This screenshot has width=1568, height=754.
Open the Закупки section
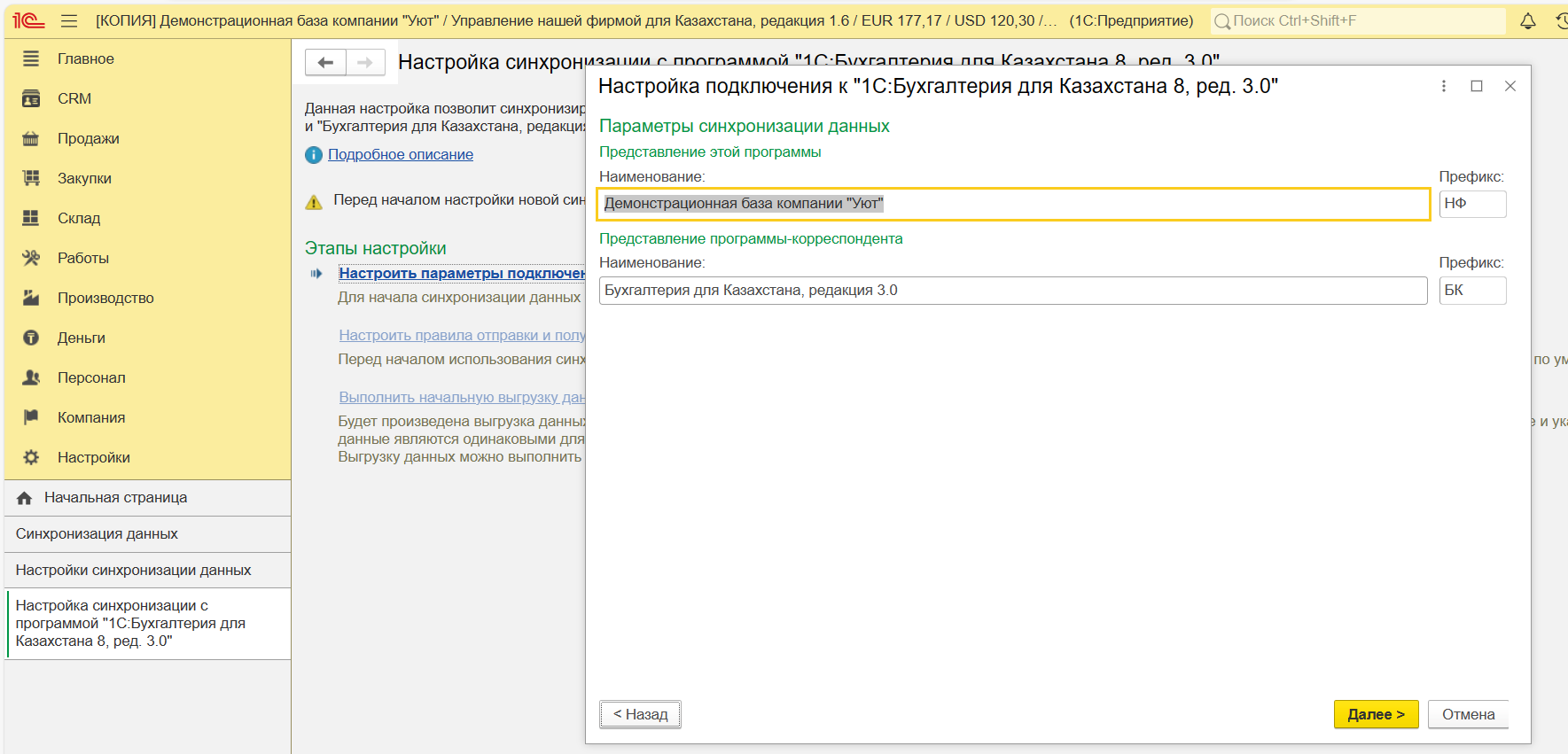(x=84, y=178)
